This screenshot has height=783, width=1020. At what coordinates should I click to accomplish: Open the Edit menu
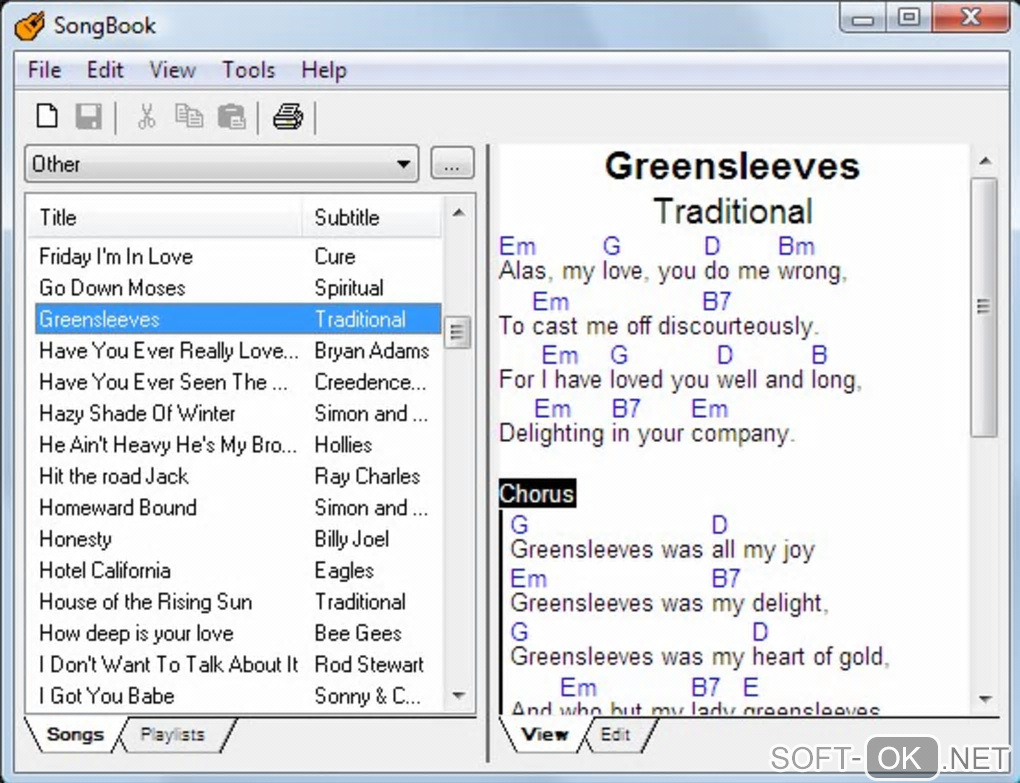[x=105, y=70]
